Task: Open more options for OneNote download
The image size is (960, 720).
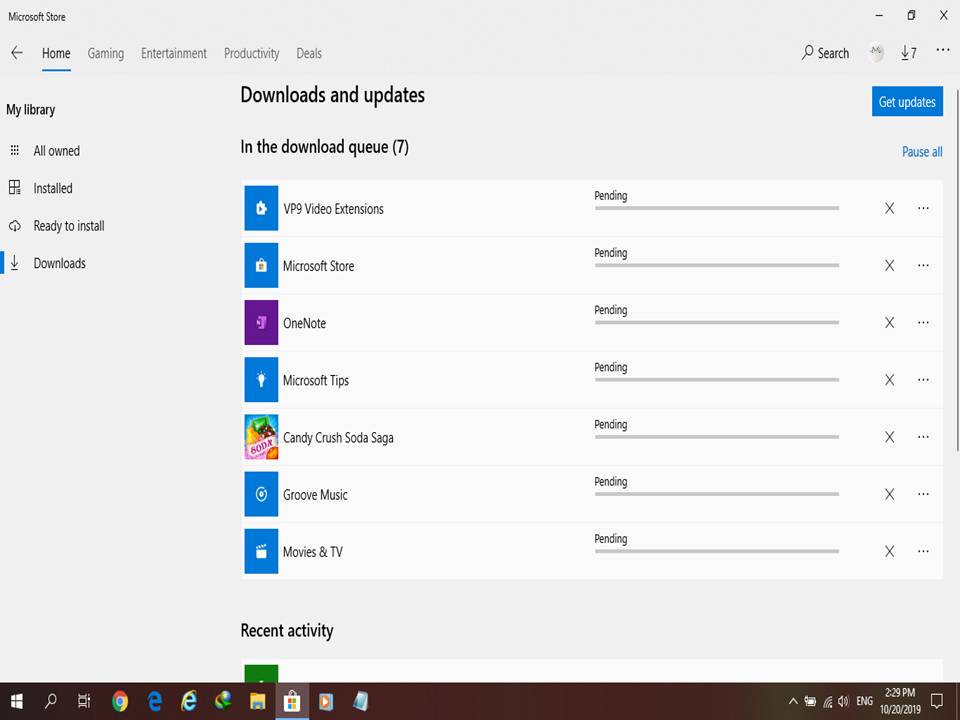Action: 923,323
